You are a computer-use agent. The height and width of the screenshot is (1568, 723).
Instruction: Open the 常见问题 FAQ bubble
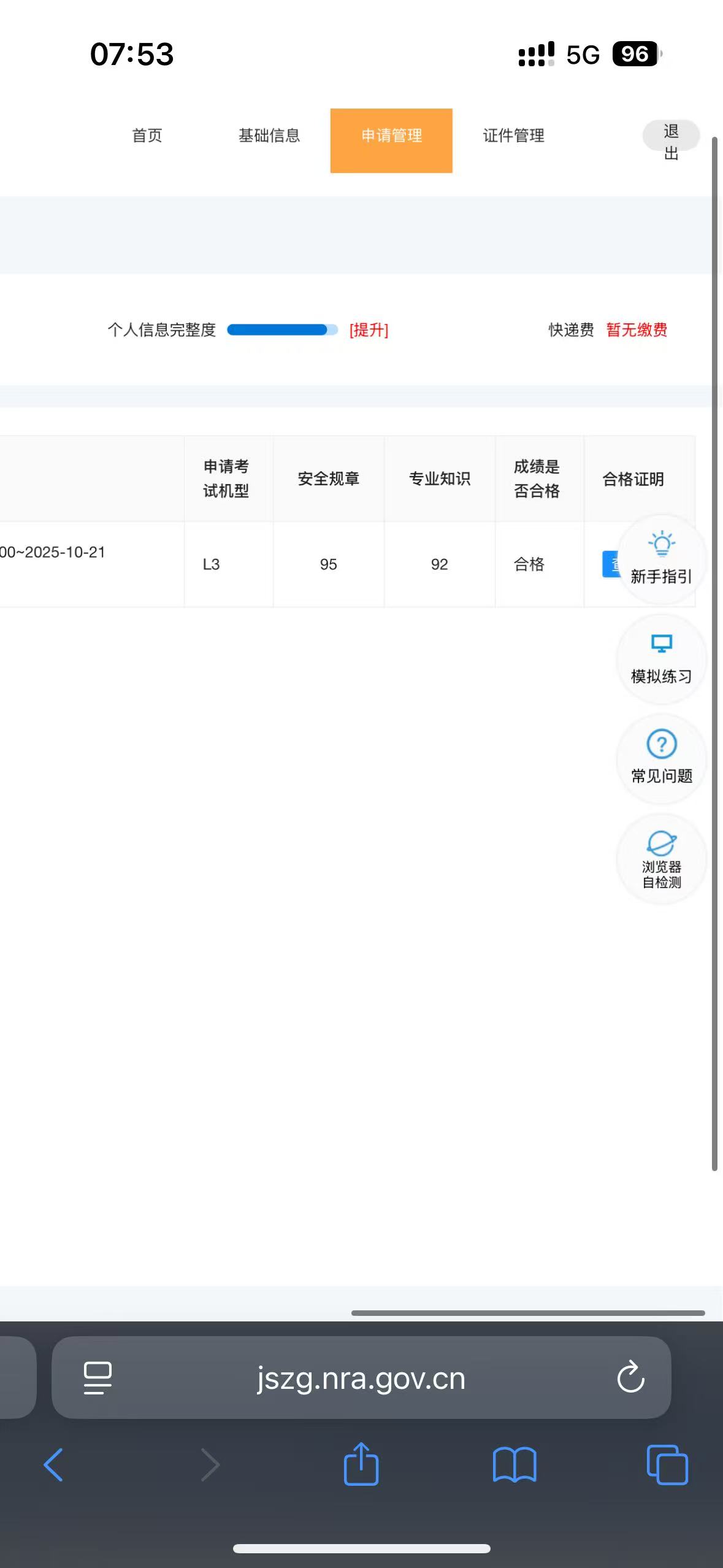click(661, 758)
